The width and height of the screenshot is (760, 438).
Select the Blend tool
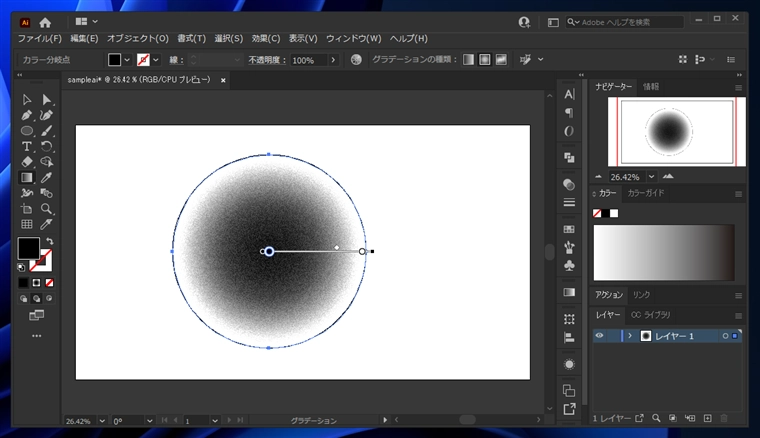coord(47,193)
